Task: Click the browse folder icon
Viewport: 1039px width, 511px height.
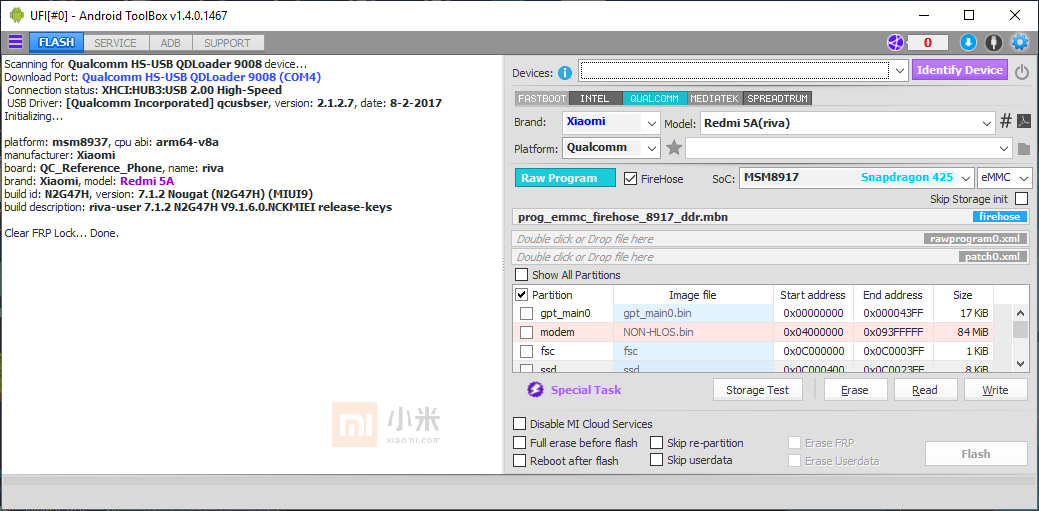Action: point(1024,148)
